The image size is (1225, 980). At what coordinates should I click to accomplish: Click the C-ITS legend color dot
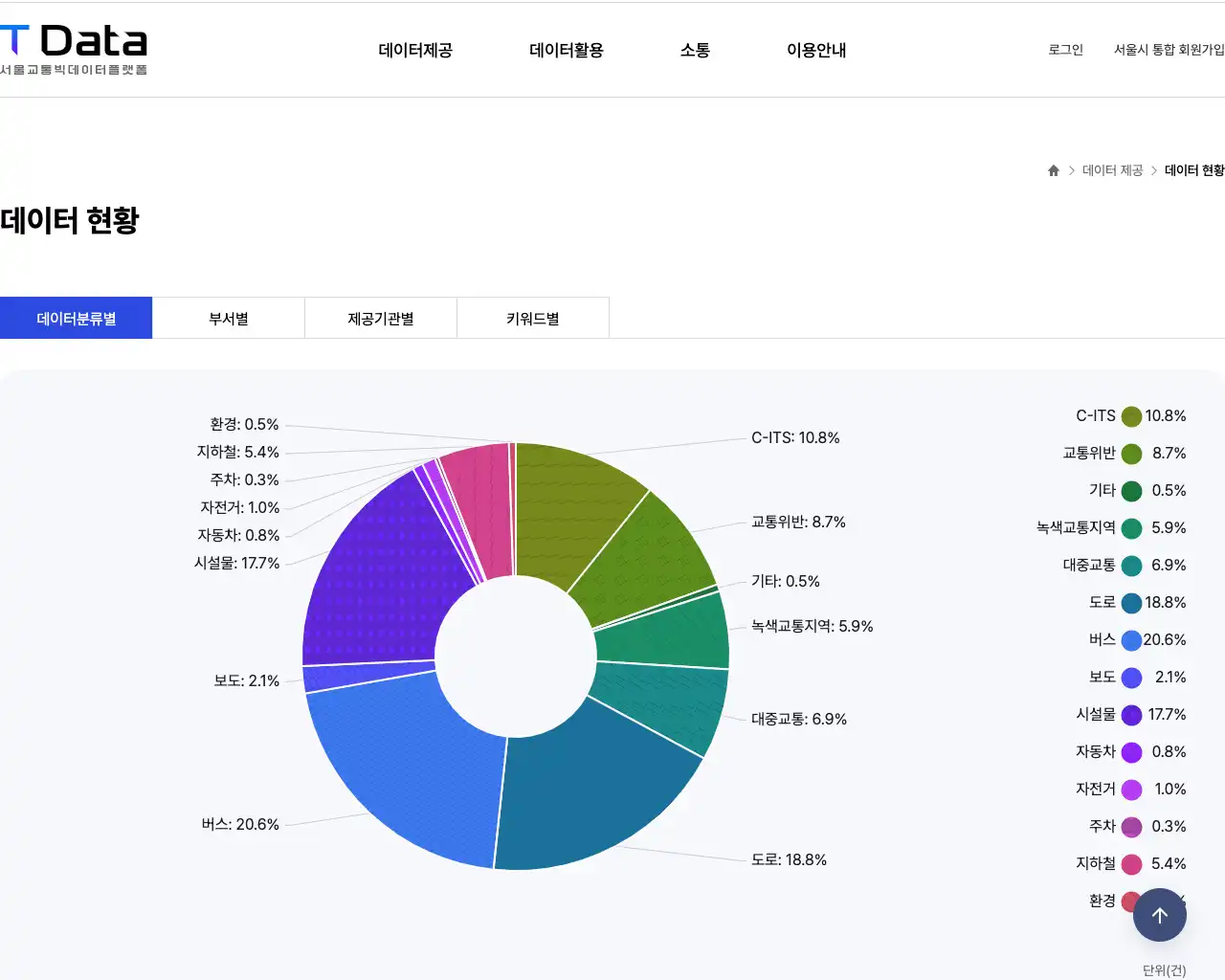(1131, 416)
